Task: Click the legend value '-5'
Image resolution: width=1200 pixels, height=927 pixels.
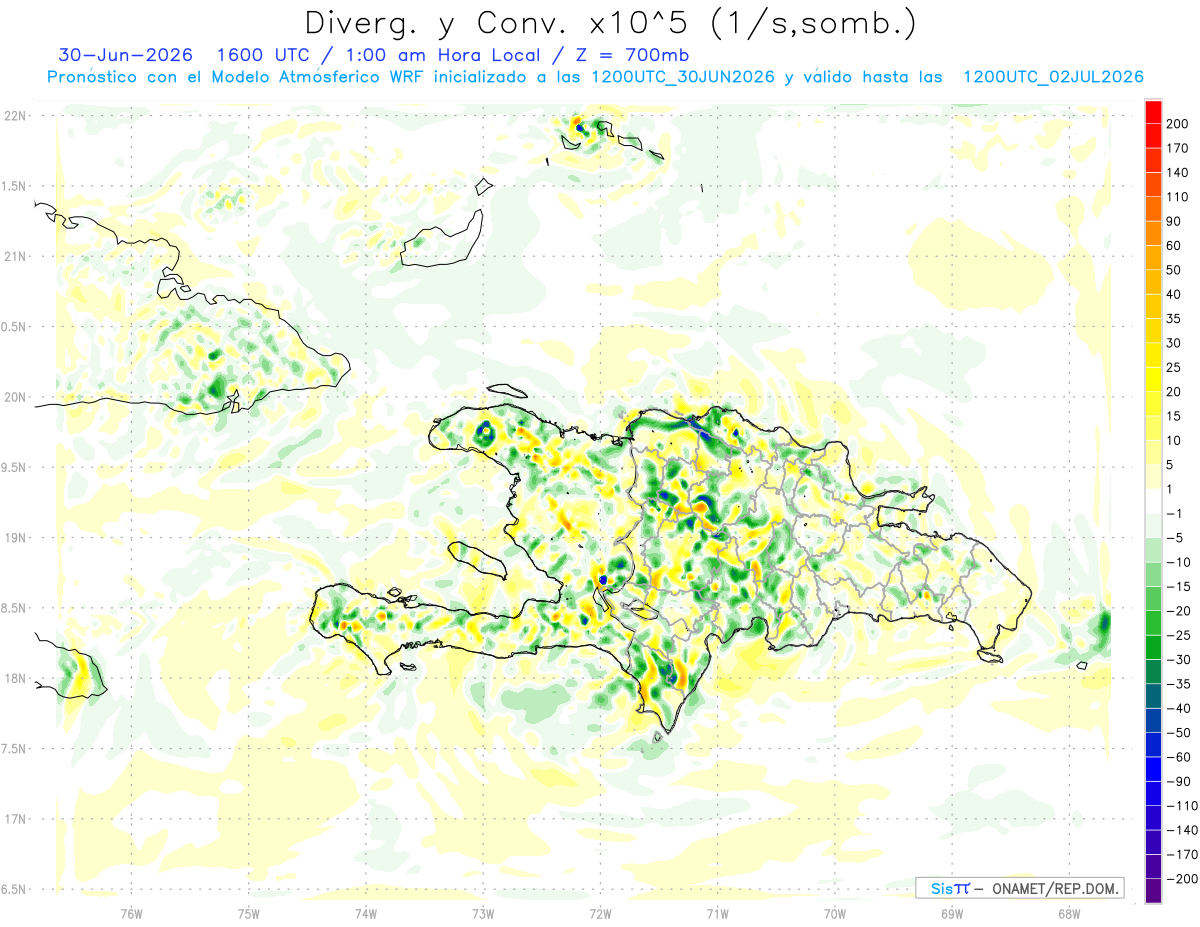Action: (x=1176, y=538)
